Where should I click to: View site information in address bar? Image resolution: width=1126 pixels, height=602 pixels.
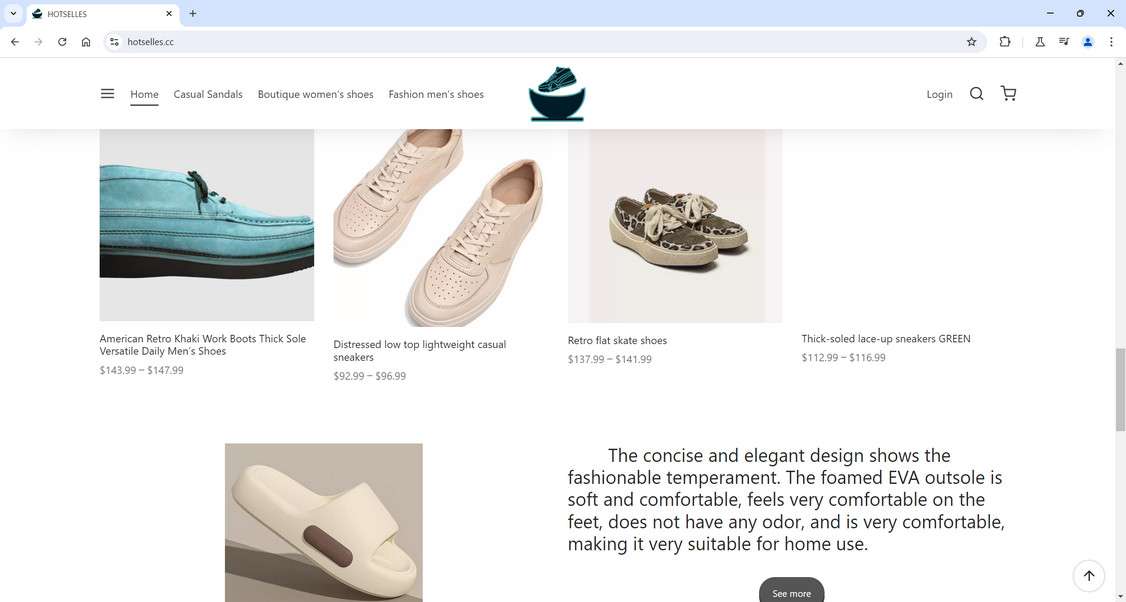pos(115,42)
